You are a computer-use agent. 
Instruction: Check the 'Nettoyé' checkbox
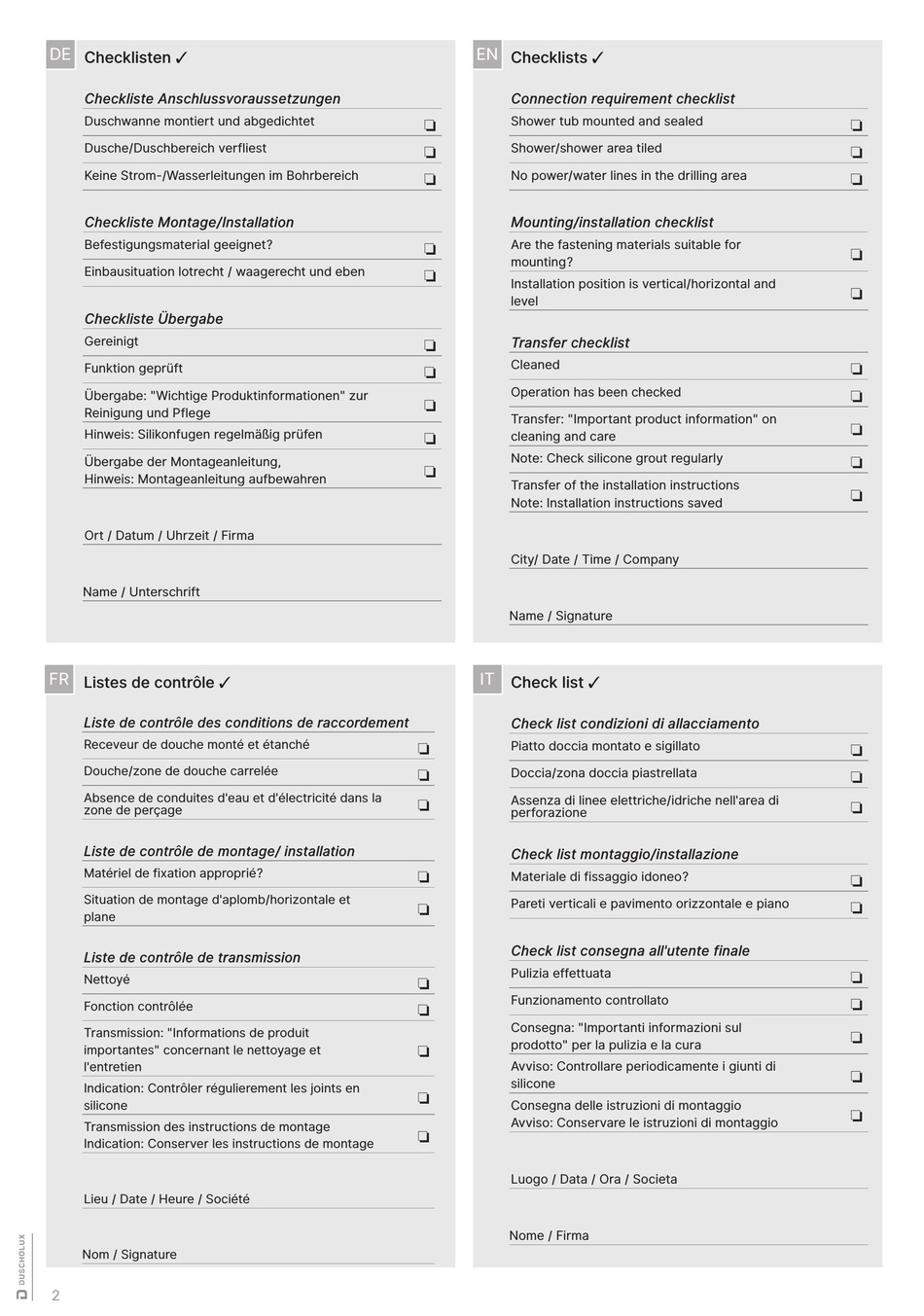[x=423, y=983]
